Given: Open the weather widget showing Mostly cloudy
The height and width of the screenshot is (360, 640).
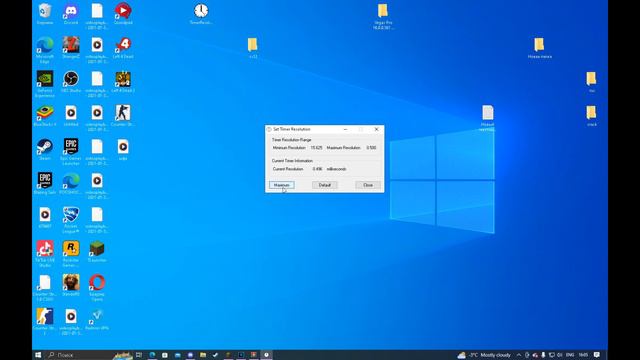Looking at the screenshot, I should [x=484, y=355].
